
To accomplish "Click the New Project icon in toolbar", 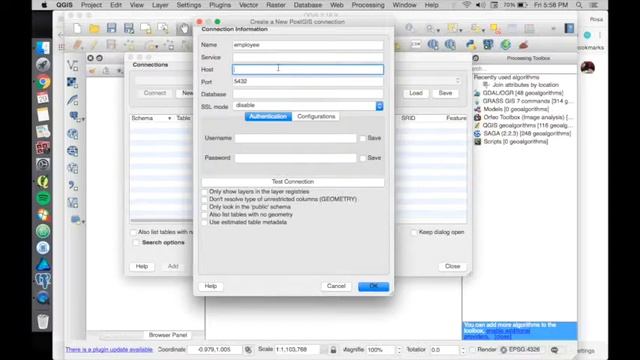I will click(77, 28).
